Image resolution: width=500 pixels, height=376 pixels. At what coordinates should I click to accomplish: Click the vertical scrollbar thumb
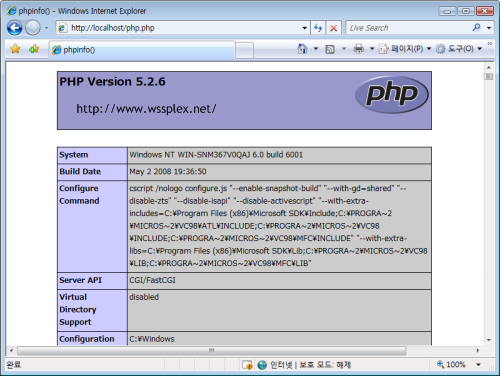(x=489, y=77)
